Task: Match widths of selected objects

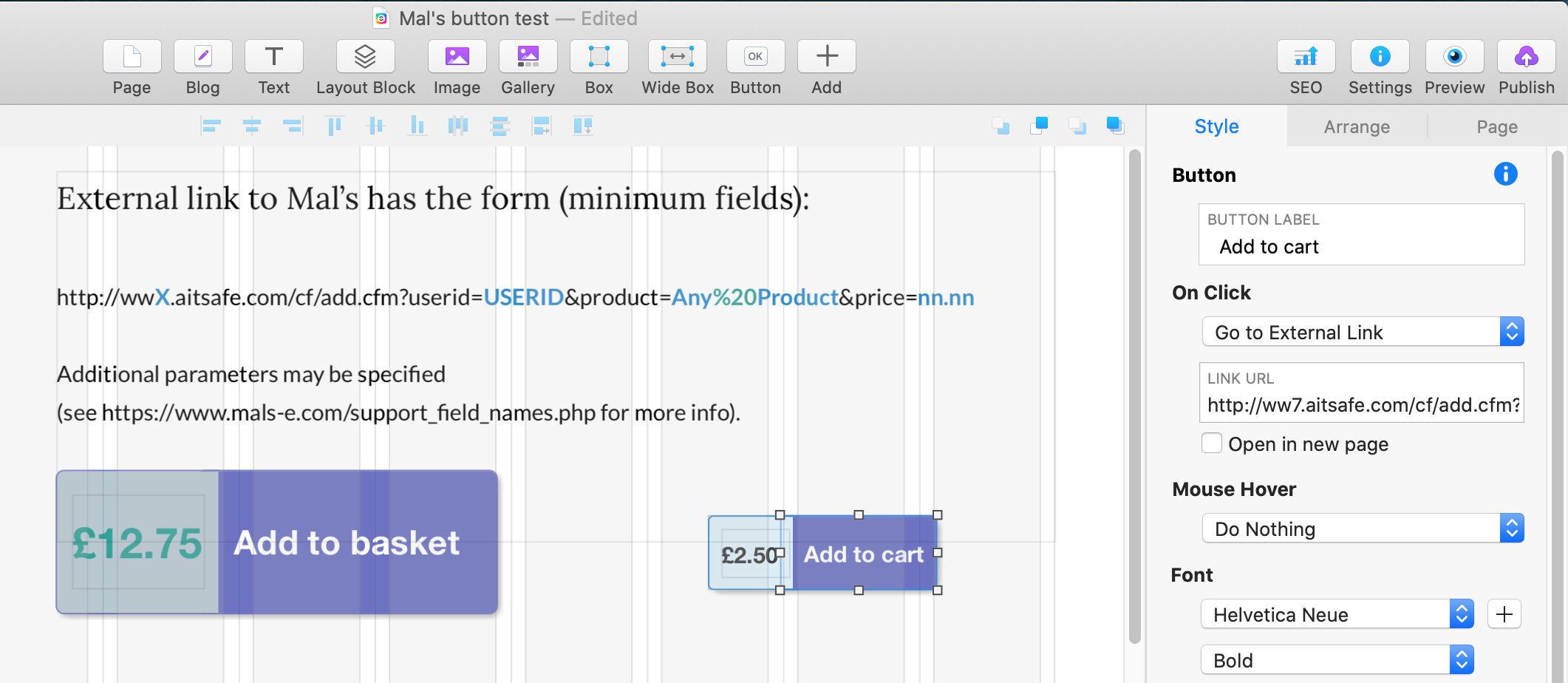Action: (x=542, y=126)
